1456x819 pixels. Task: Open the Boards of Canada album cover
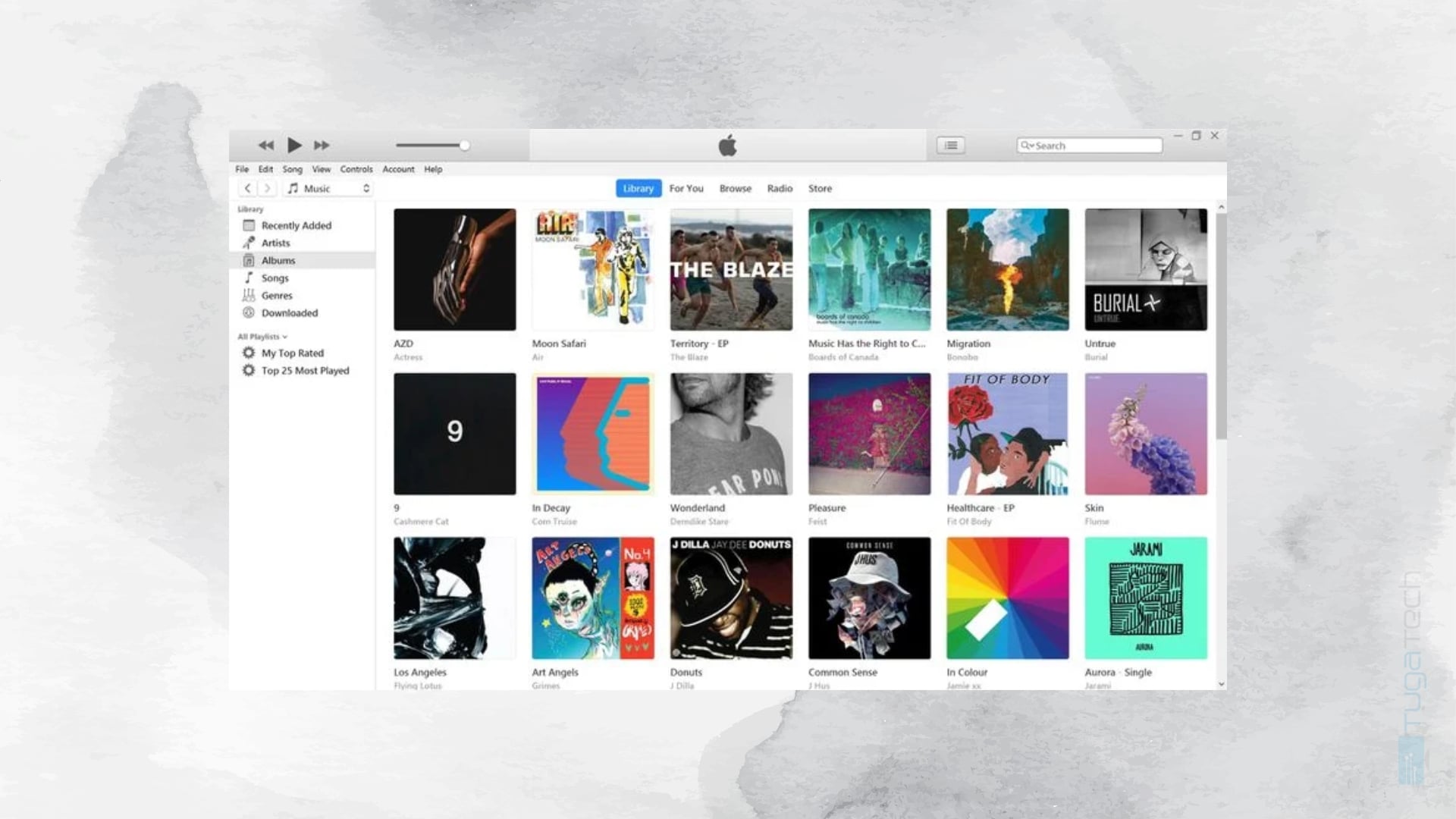pyautogui.click(x=869, y=269)
